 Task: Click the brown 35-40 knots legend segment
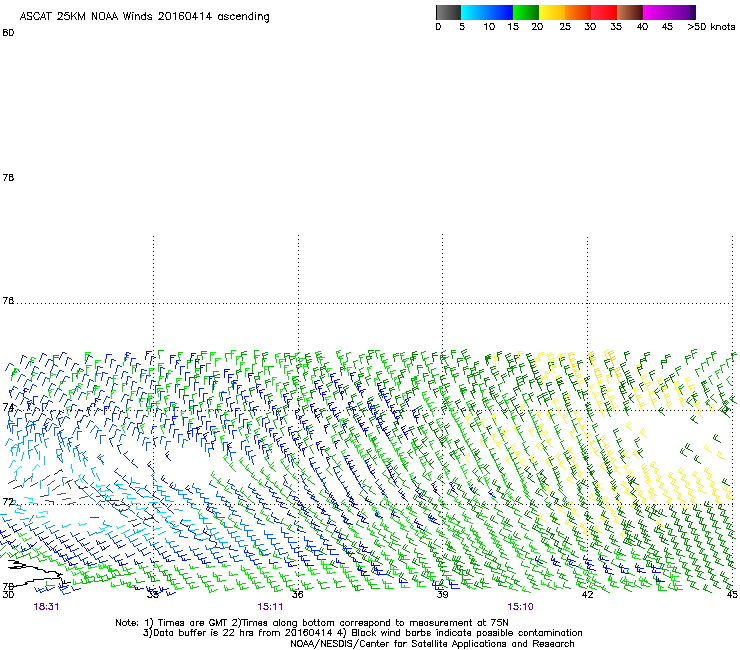click(630, 12)
